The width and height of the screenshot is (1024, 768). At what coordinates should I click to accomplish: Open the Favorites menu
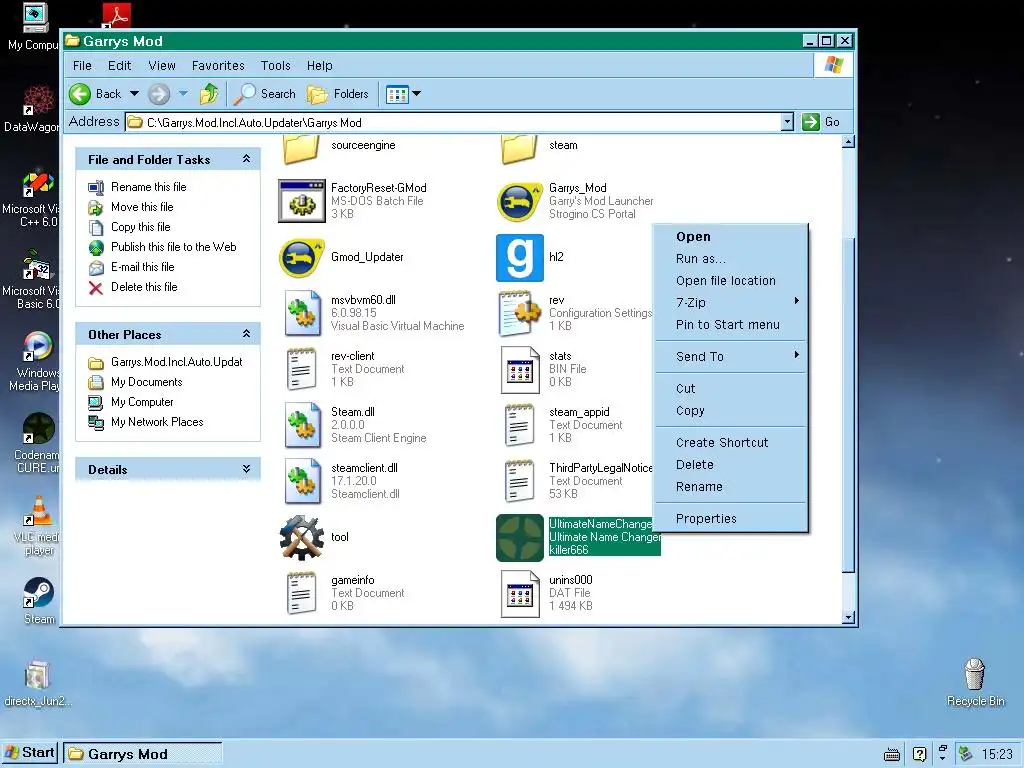point(218,65)
